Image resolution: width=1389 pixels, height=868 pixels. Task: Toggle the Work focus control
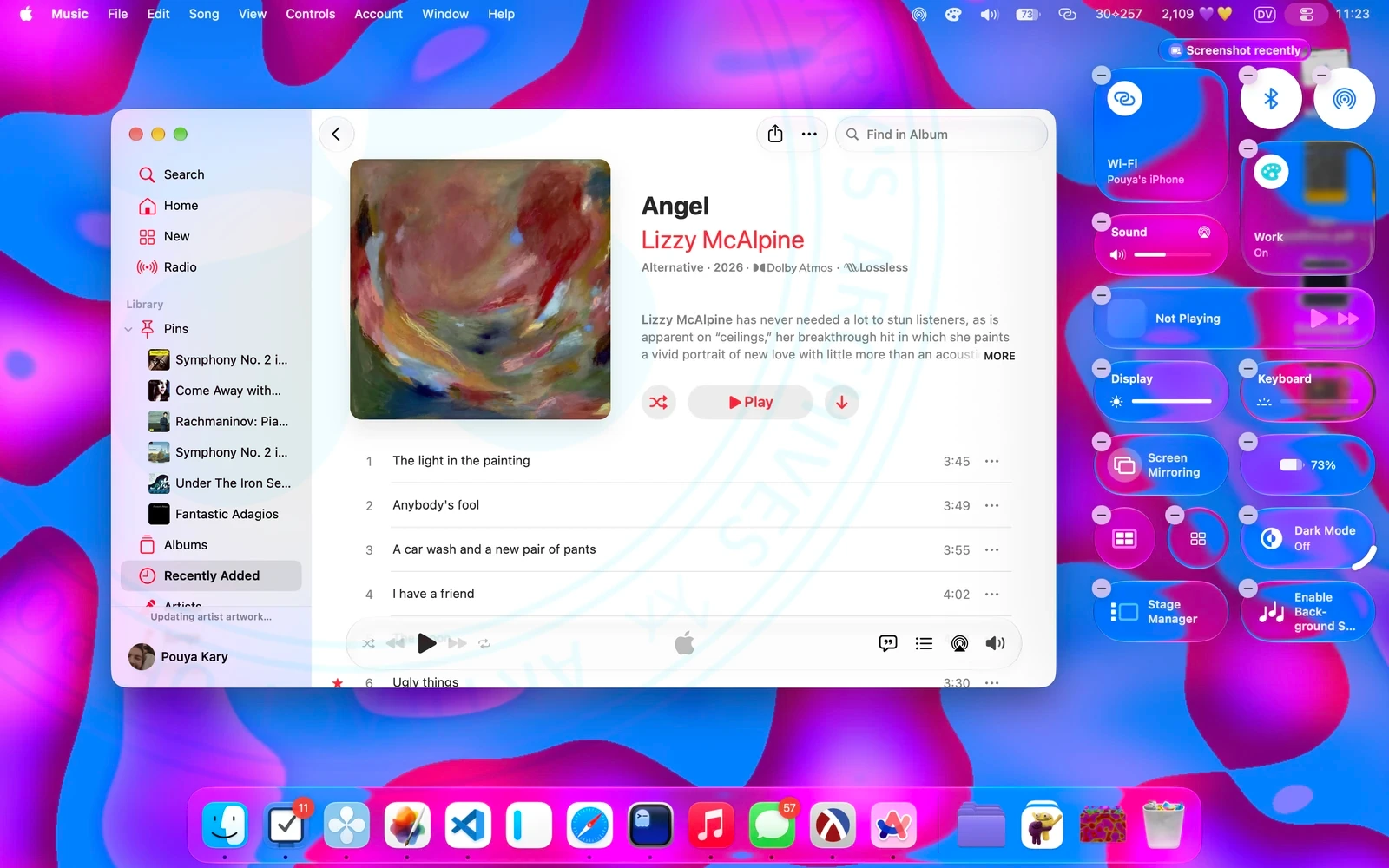[1271, 172]
